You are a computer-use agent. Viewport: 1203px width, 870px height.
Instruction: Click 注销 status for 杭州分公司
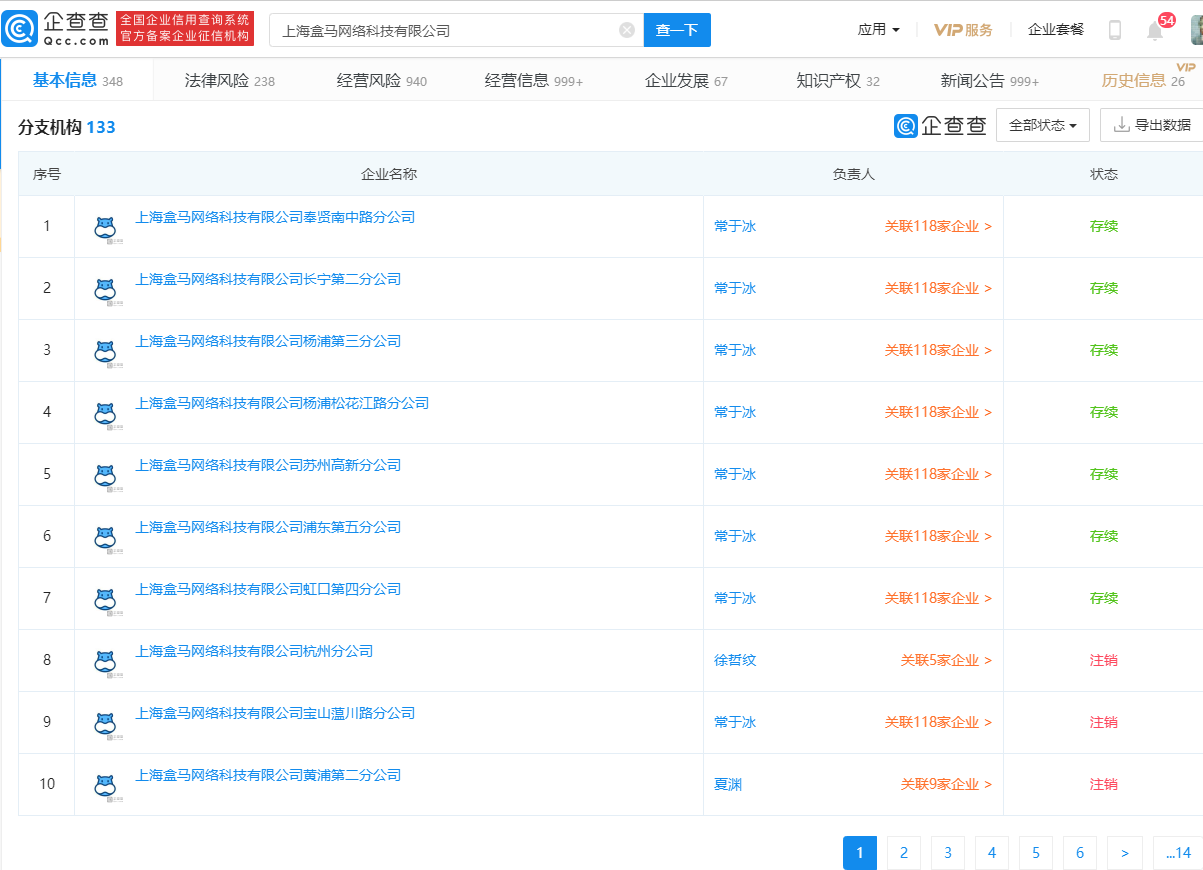1104,660
